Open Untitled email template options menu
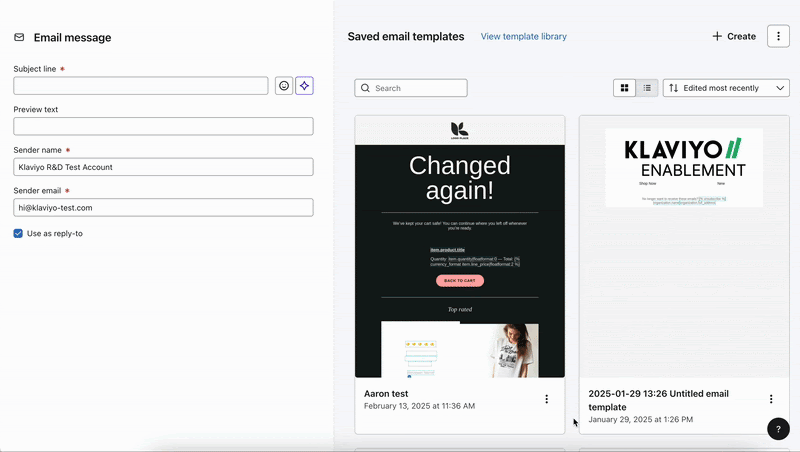 coord(771,399)
